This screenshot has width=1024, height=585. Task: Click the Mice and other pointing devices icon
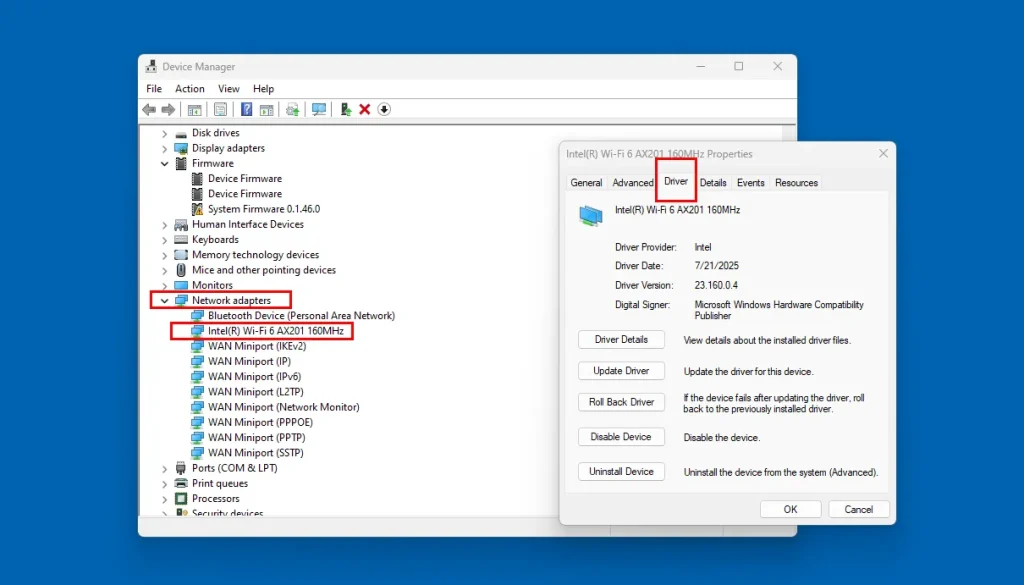pyautogui.click(x=181, y=270)
